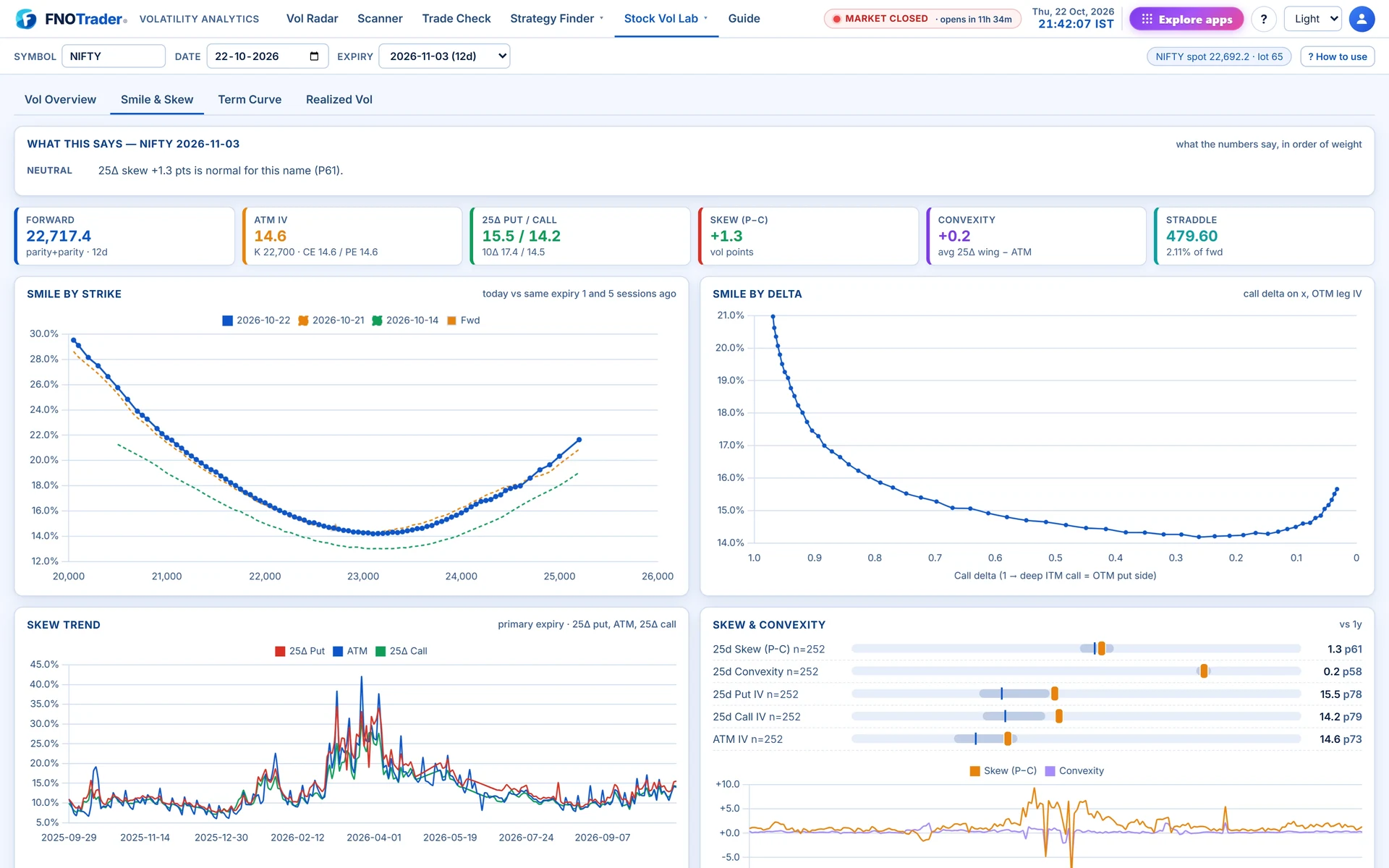Open the Guide page
The width and height of the screenshot is (1389, 868).
coord(744,19)
